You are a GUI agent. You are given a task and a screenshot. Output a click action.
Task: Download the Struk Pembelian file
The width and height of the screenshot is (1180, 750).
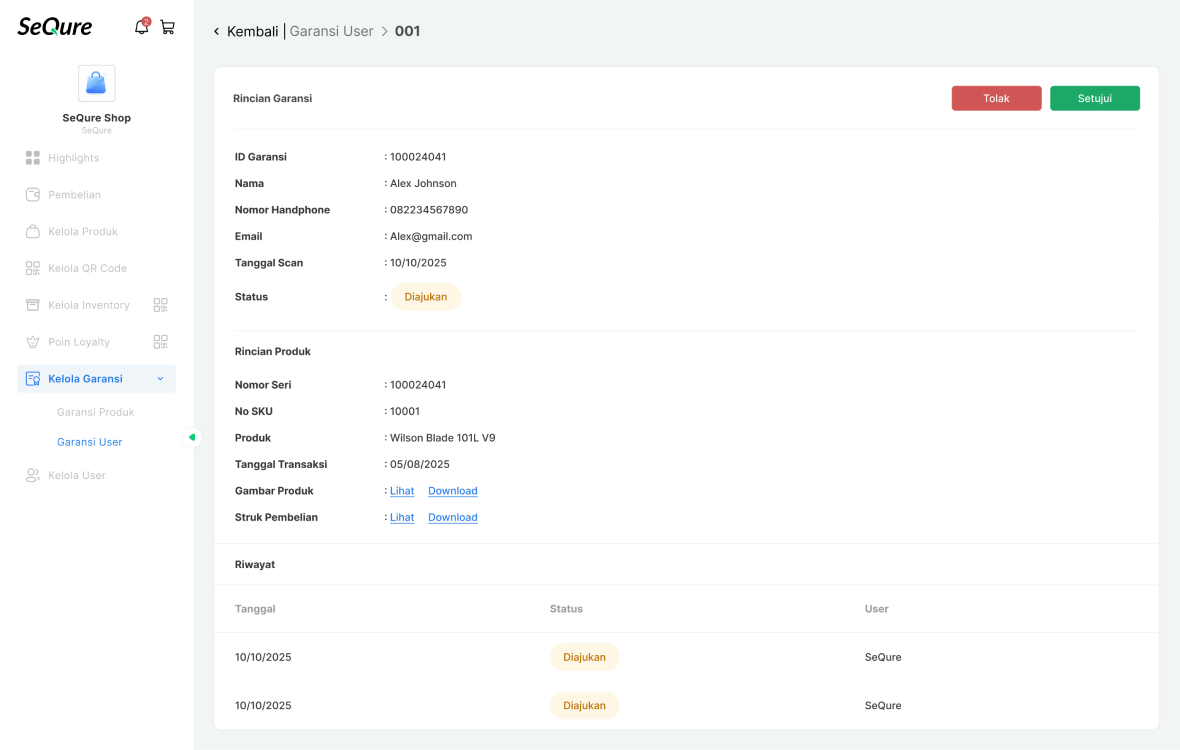pos(452,518)
